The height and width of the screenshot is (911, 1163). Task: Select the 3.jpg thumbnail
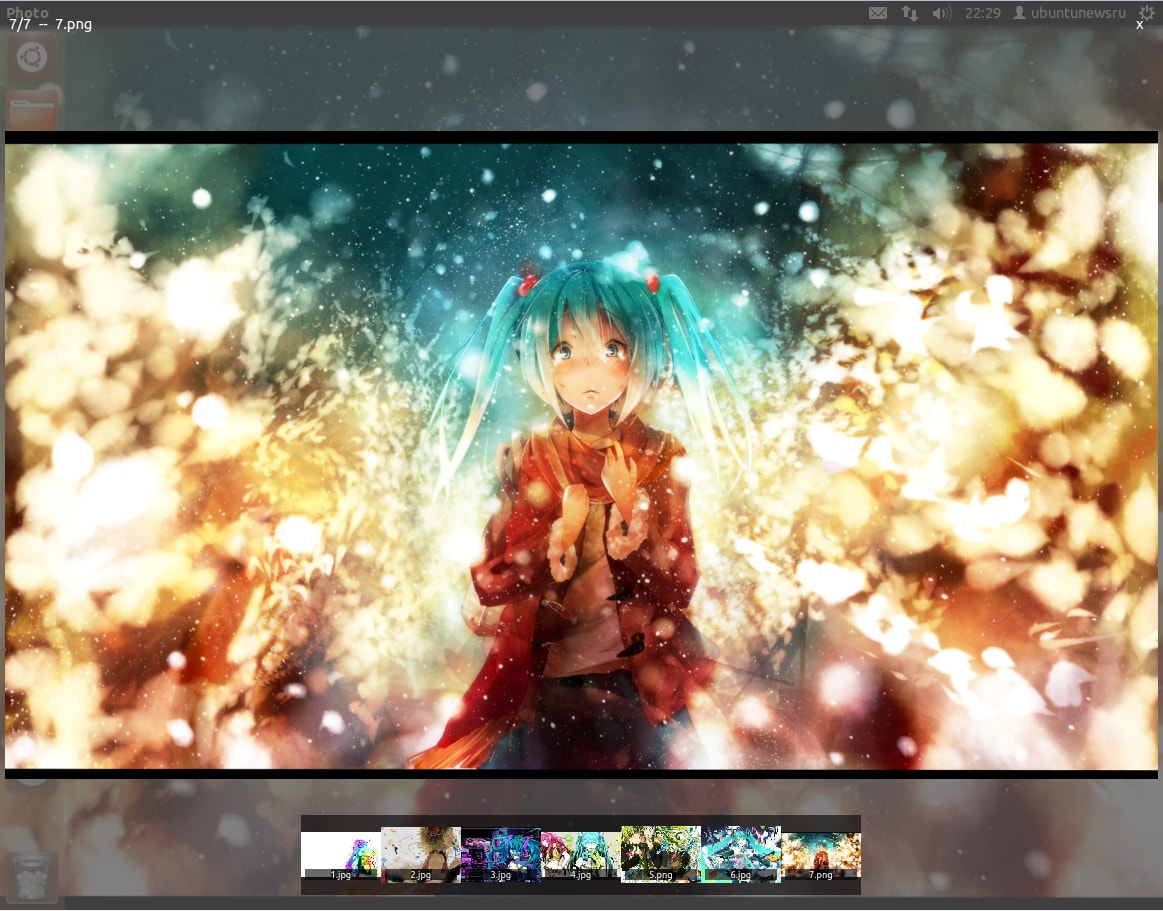(501, 855)
